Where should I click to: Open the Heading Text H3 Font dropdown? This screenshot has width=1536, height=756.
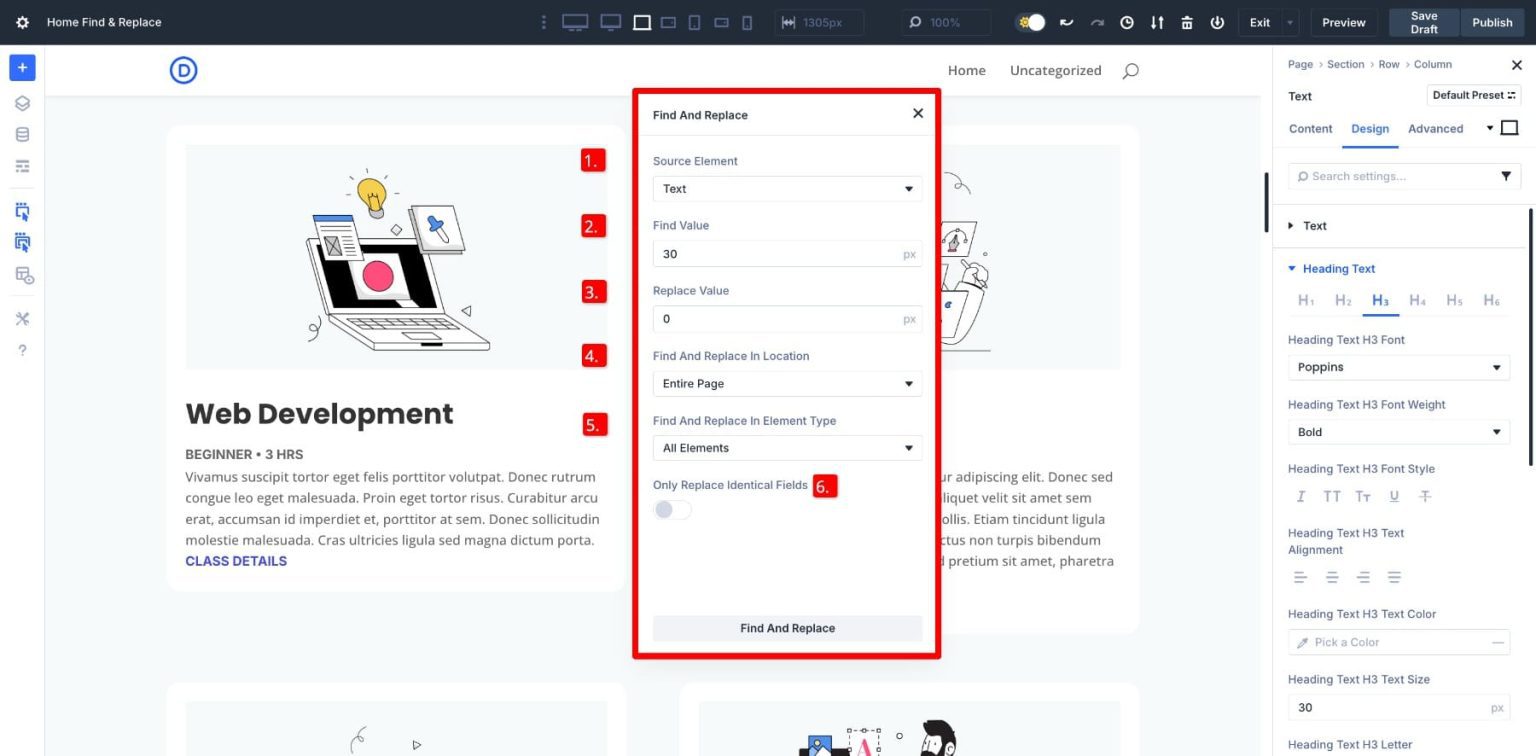pyautogui.click(x=1398, y=367)
